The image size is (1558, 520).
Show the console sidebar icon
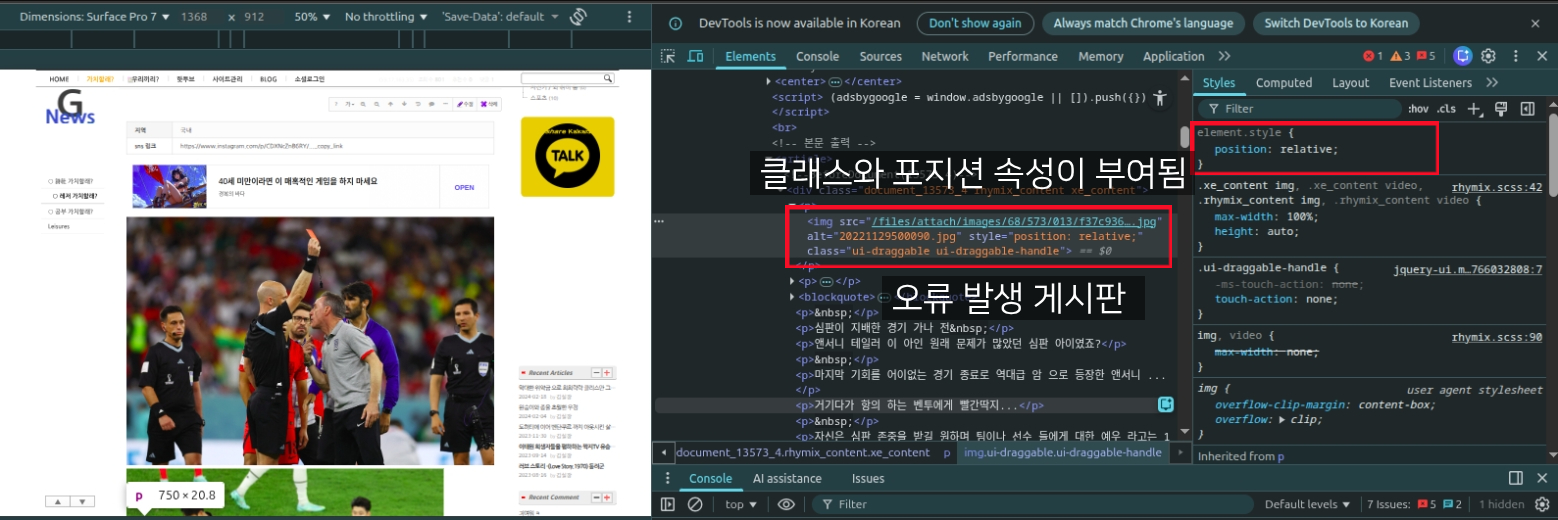[x=668, y=504]
